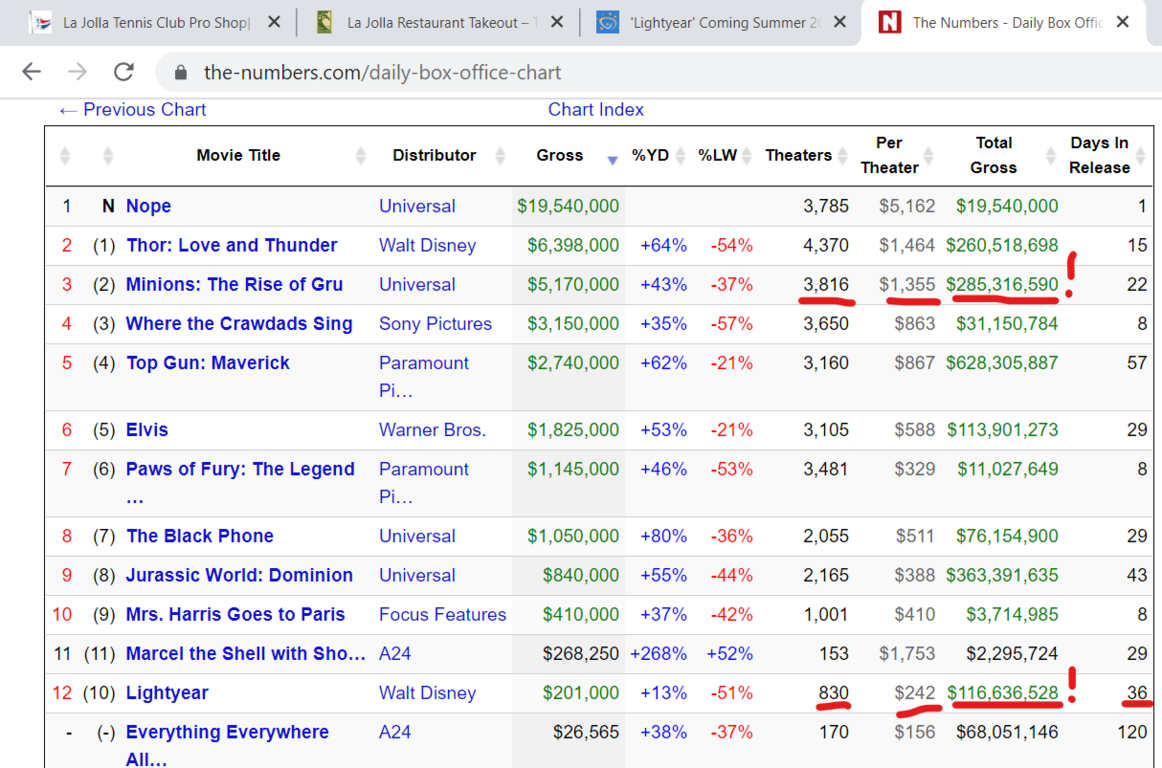
Task: Click the browser back arrow
Action: click(x=32, y=72)
